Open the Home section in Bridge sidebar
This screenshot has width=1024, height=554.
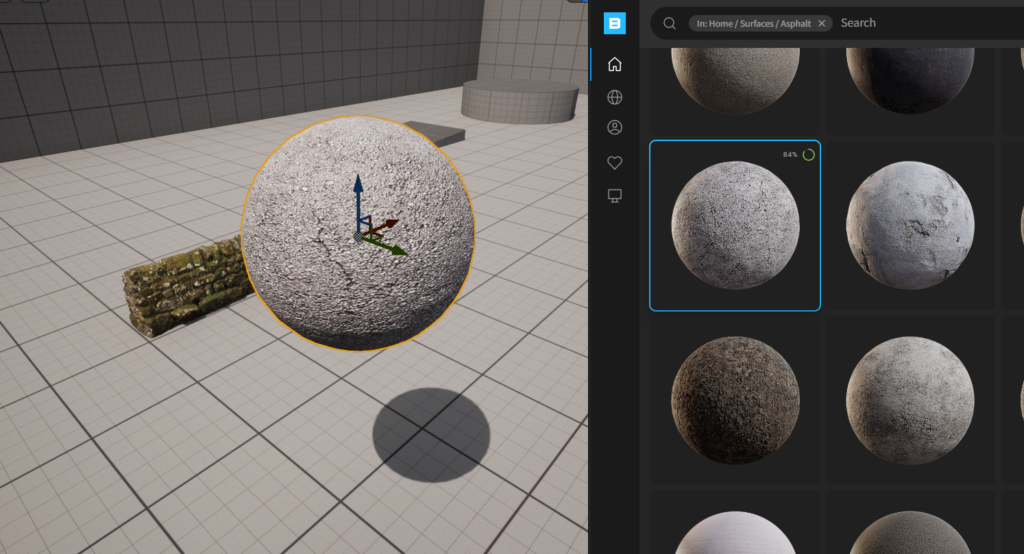click(x=615, y=64)
